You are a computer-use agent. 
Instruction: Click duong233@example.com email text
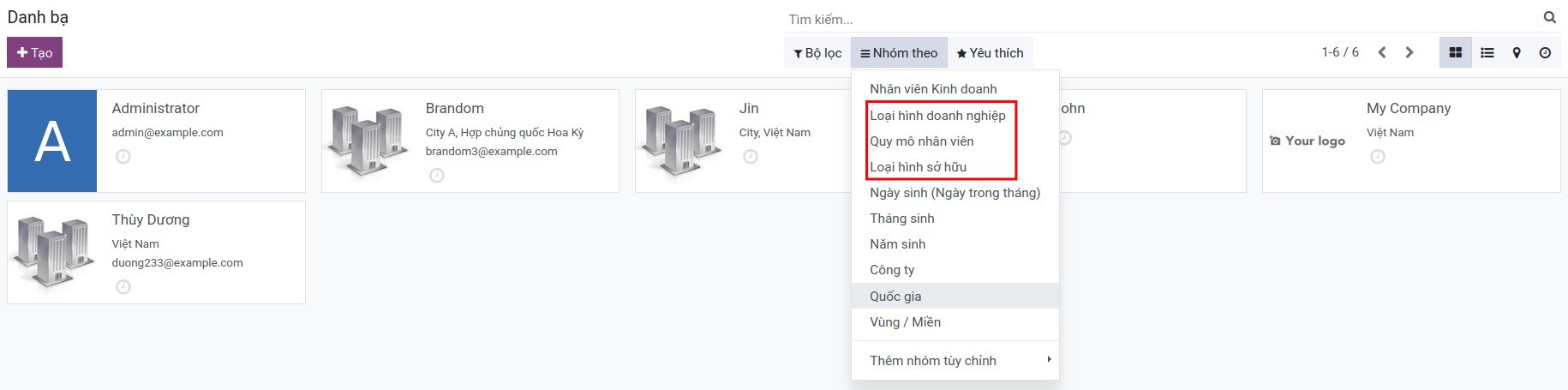point(177,263)
